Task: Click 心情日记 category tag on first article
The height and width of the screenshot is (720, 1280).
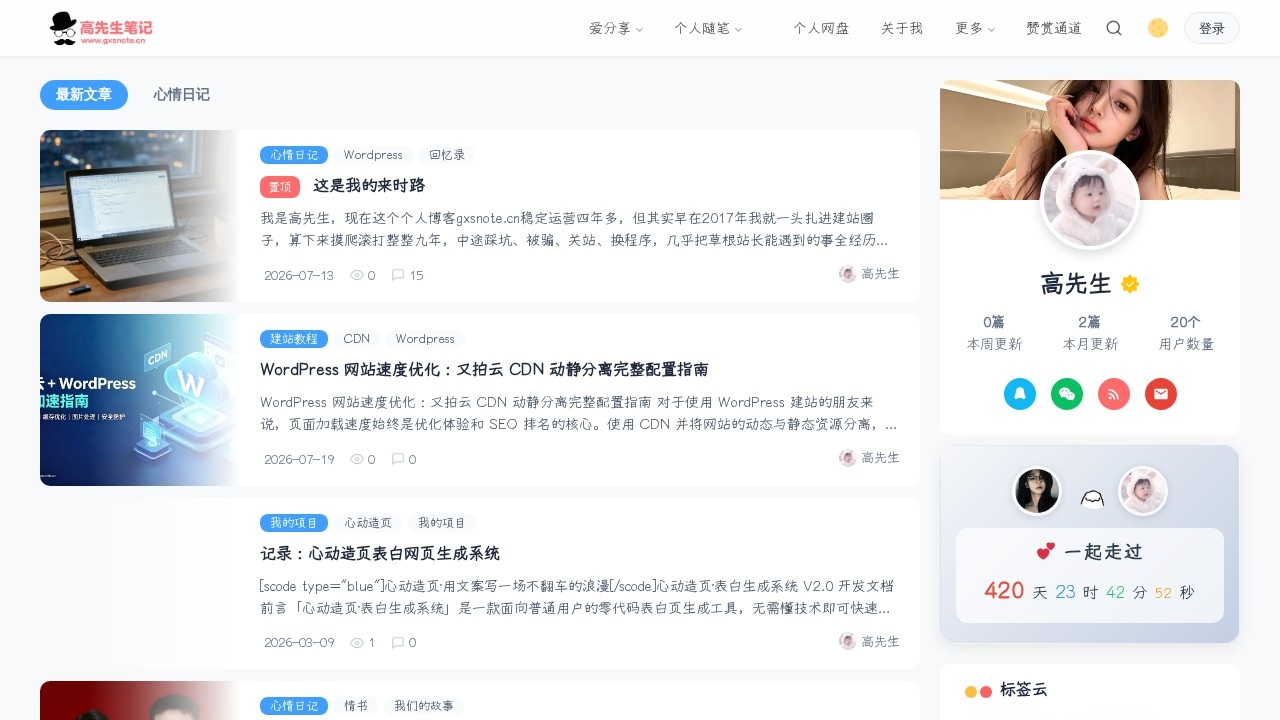Action: pyautogui.click(x=294, y=155)
